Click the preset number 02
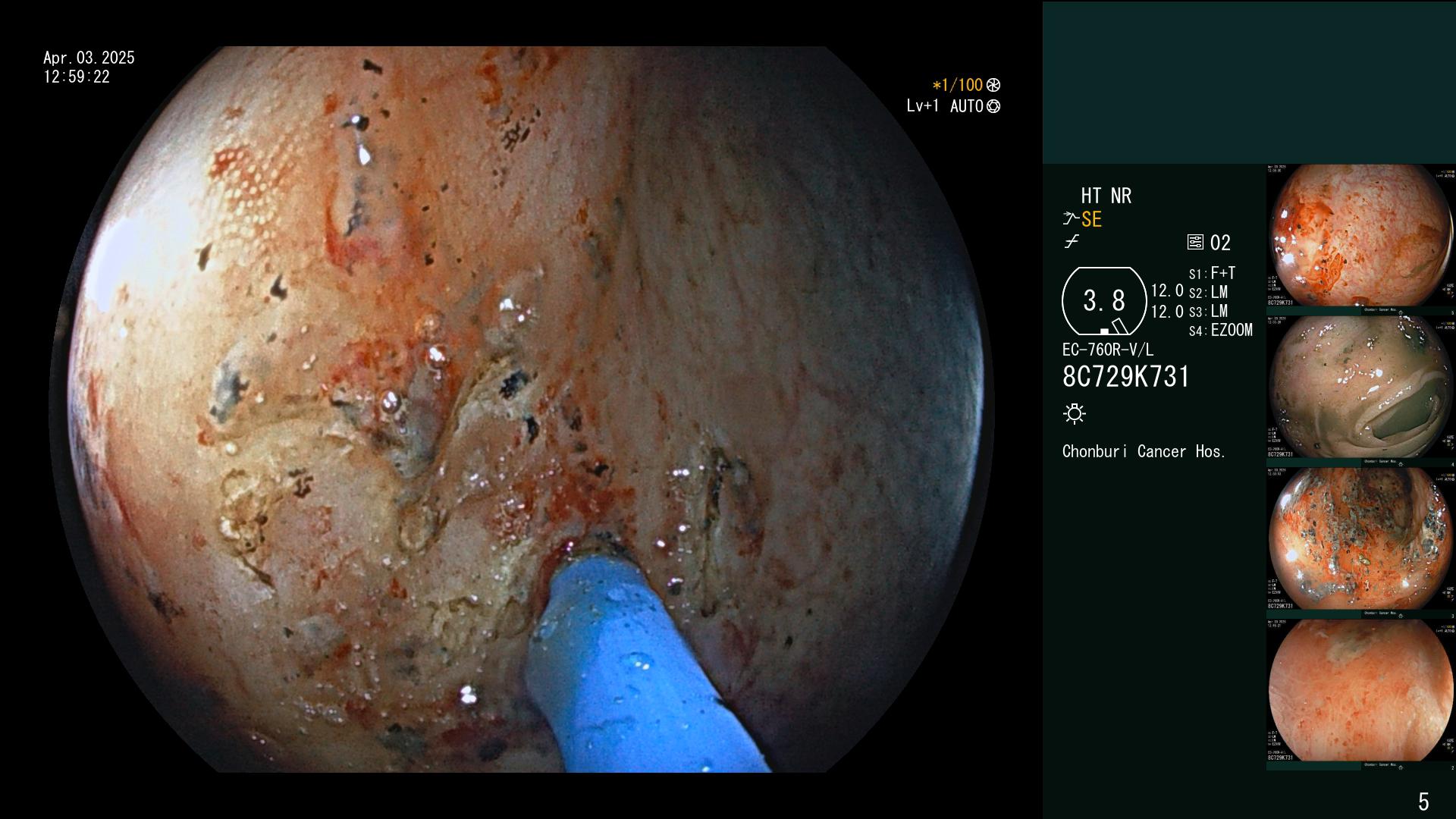Screen dimensions: 1456x819 click(1220, 243)
